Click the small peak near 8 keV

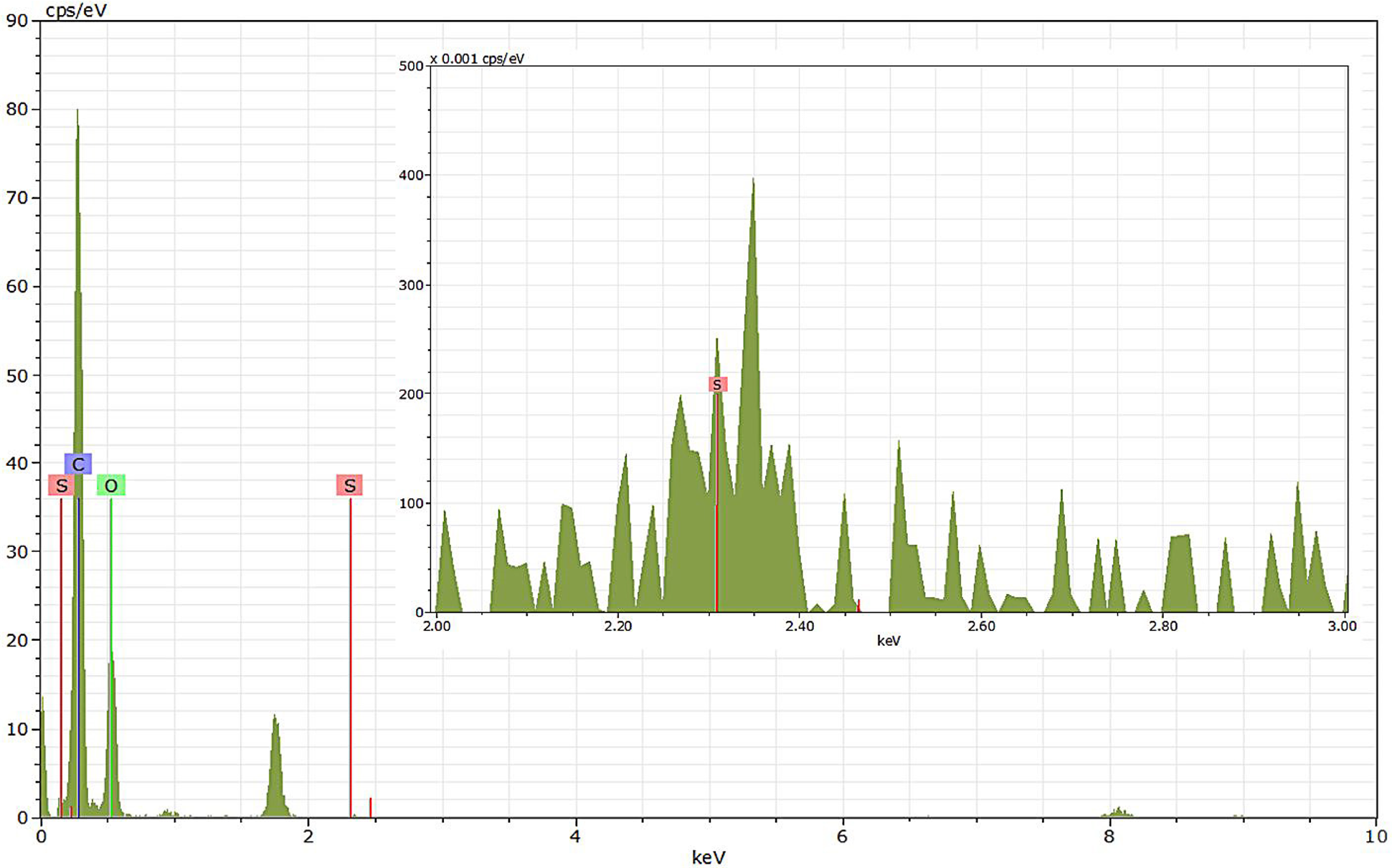(x=1118, y=811)
